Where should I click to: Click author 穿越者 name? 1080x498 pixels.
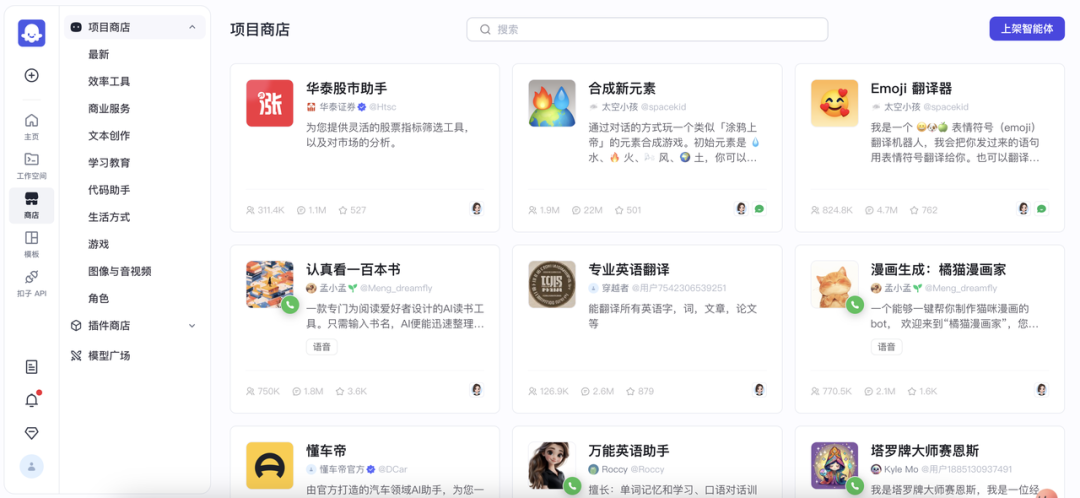tap(614, 288)
